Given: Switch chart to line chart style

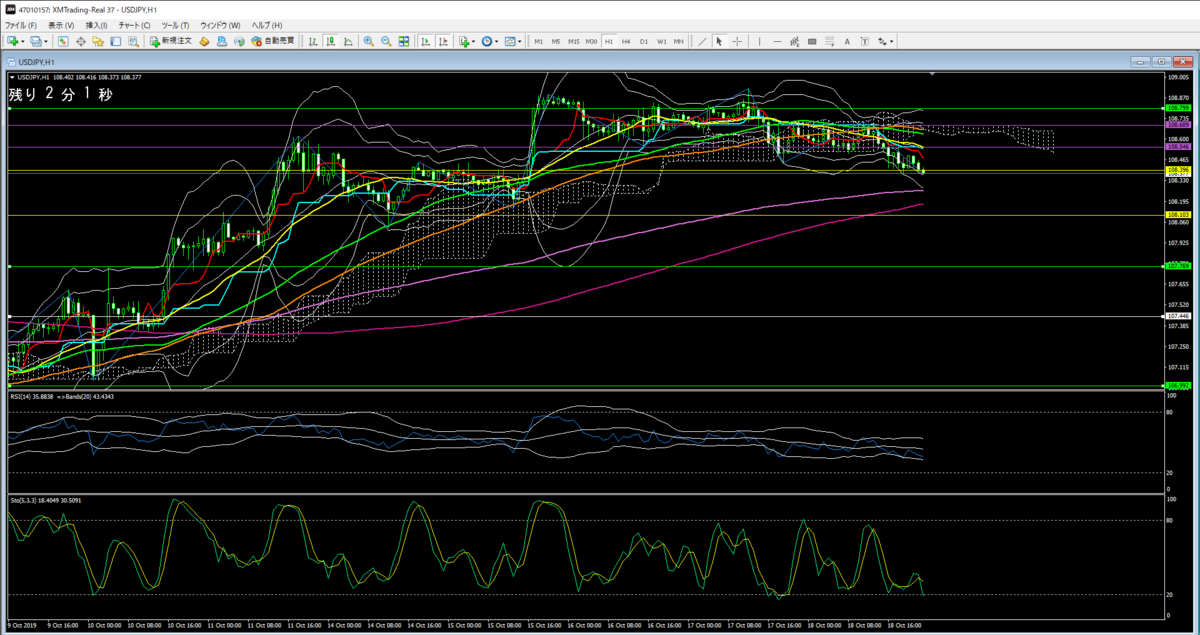Looking at the screenshot, I should tap(347, 41).
